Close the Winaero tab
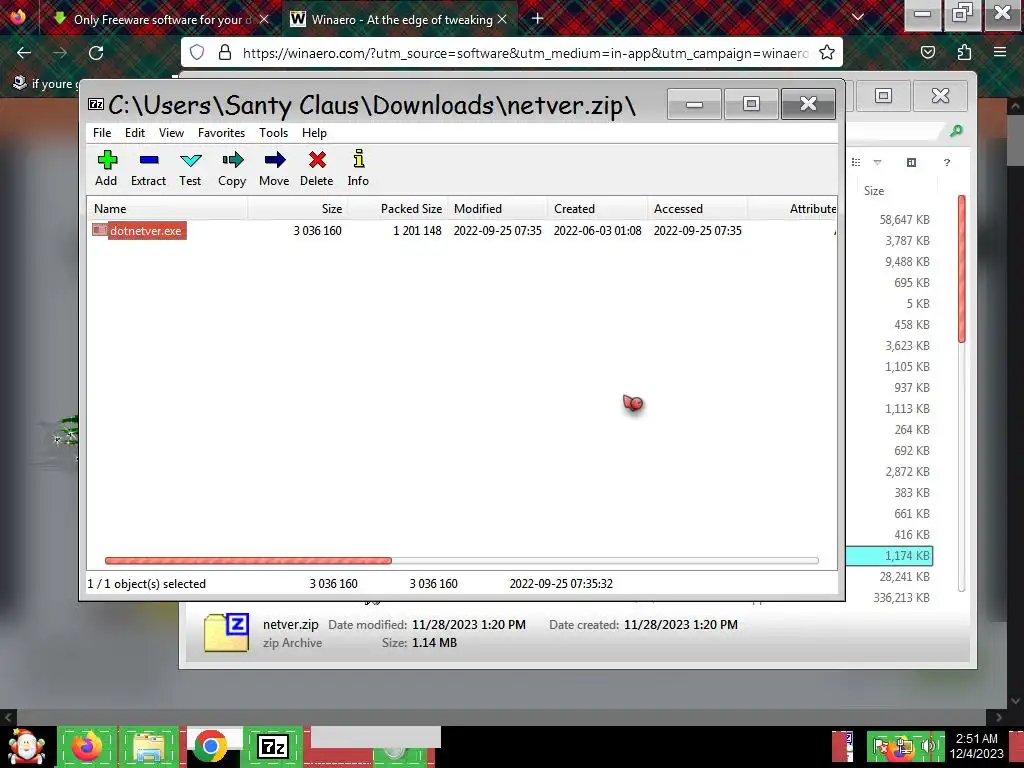 [502, 19]
